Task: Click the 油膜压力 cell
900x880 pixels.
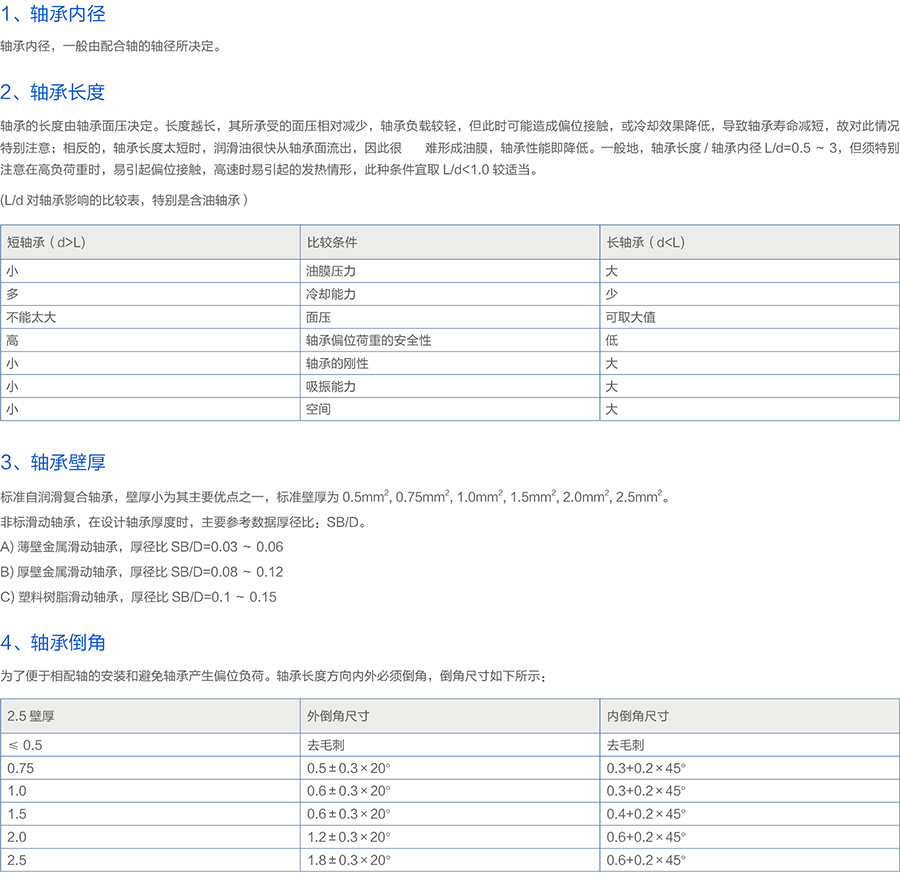Action: pyautogui.click(x=450, y=271)
